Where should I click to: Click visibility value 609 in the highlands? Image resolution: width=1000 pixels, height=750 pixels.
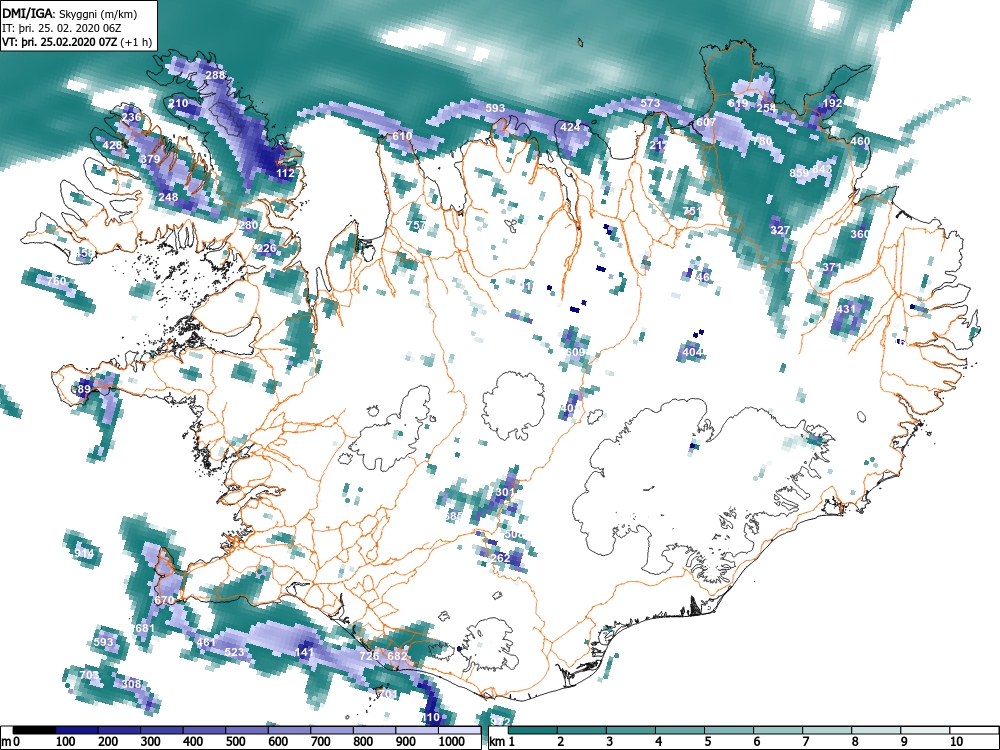pyautogui.click(x=575, y=352)
